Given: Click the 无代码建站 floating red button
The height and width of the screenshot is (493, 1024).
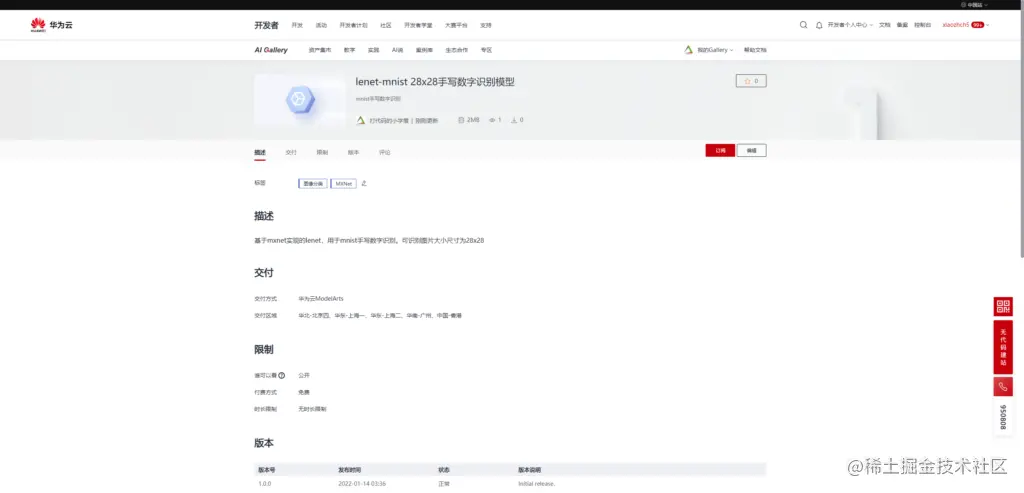Looking at the screenshot, I should pos(1003,347).
